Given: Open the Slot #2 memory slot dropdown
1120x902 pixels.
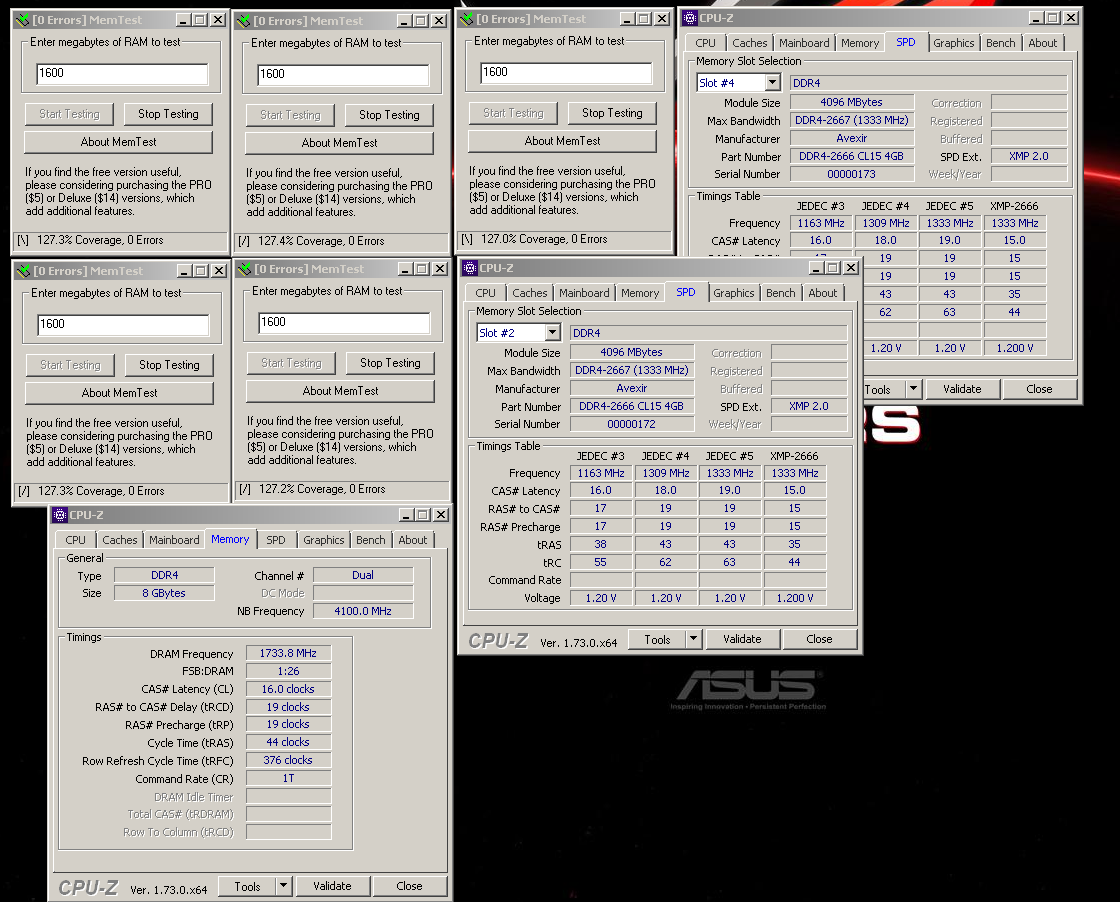Looking at the screenshot, I should point(552,333).
